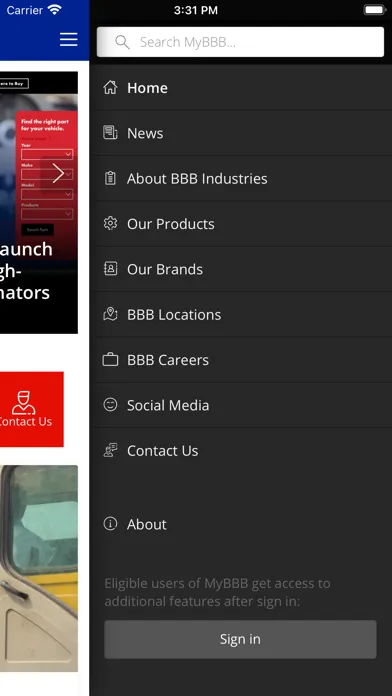Select BBB Locations in menu
This screenshot has width=392, height=696.
coord(241,314)
